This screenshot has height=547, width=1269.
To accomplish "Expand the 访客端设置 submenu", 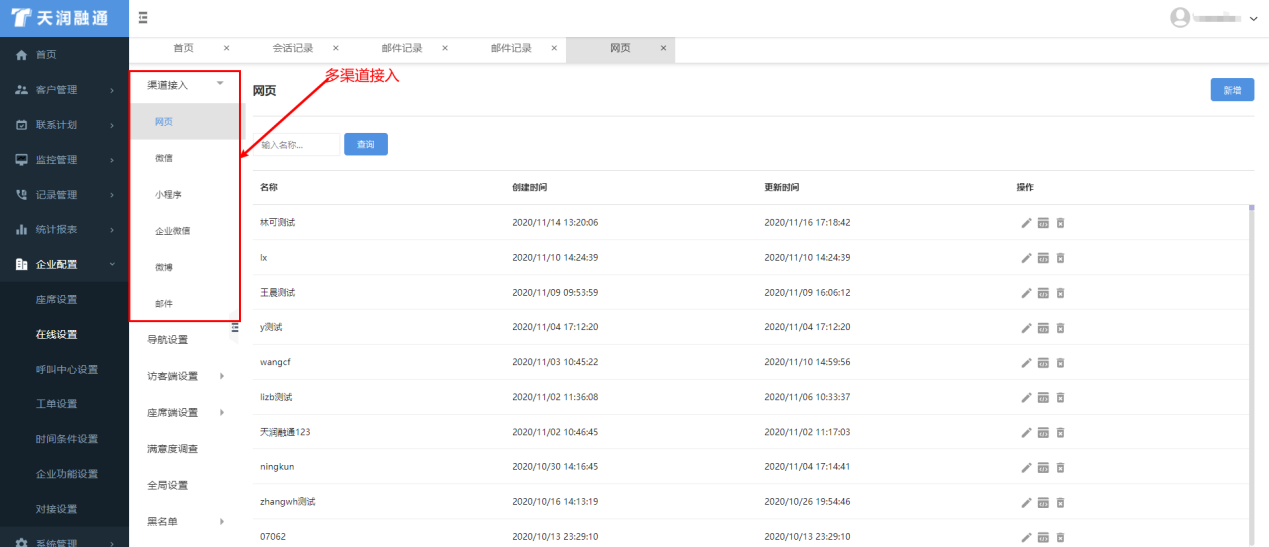I will pos(221,376).
